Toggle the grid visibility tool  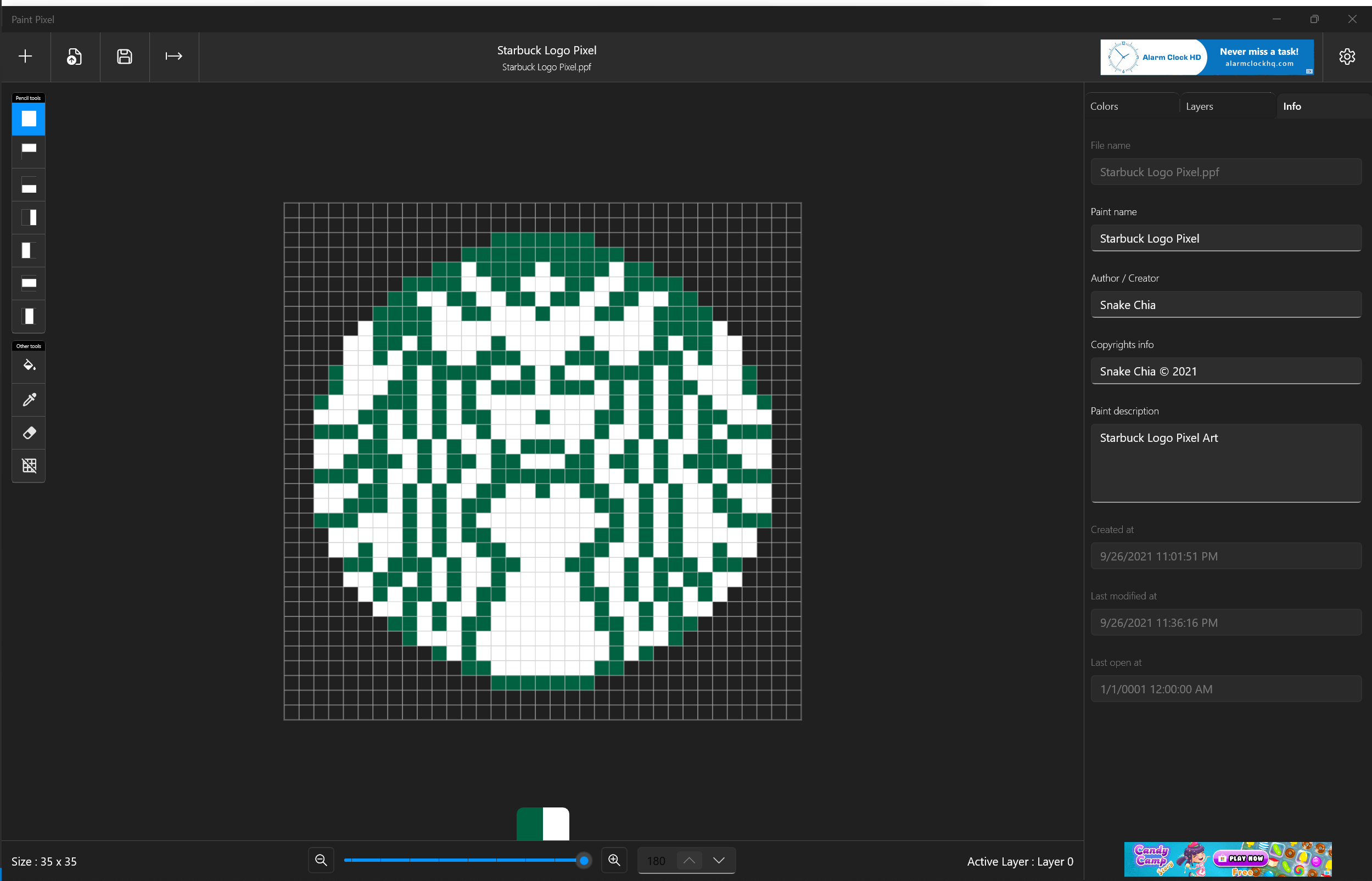tap(29, 465)
